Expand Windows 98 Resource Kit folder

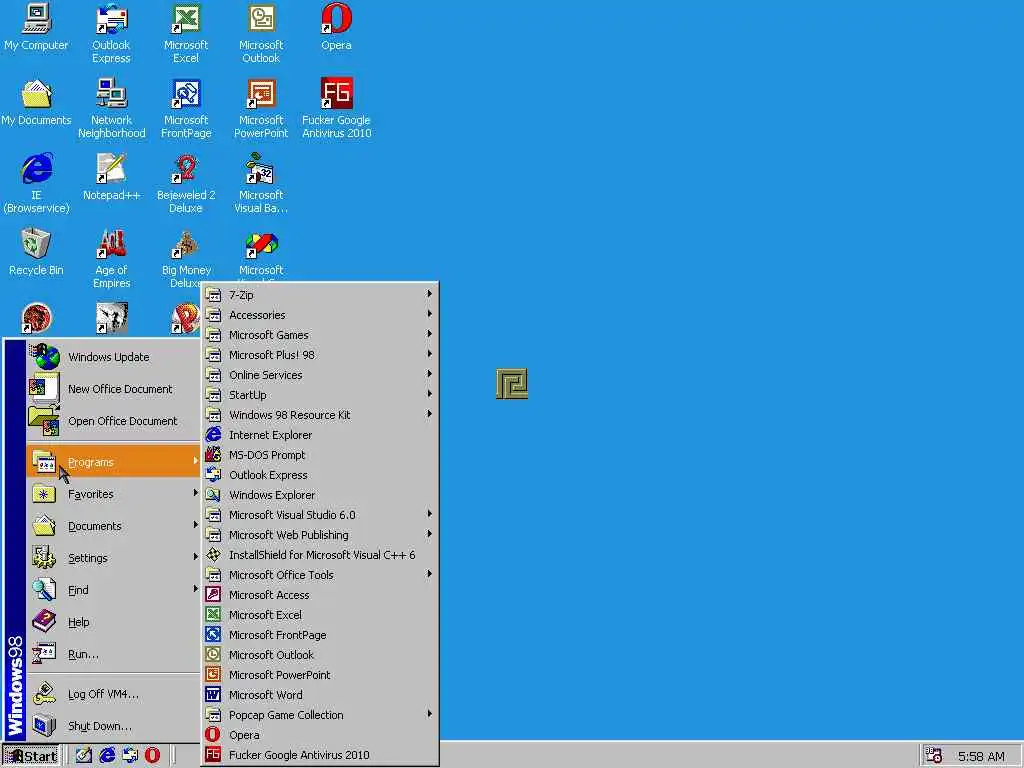[320, 415]
